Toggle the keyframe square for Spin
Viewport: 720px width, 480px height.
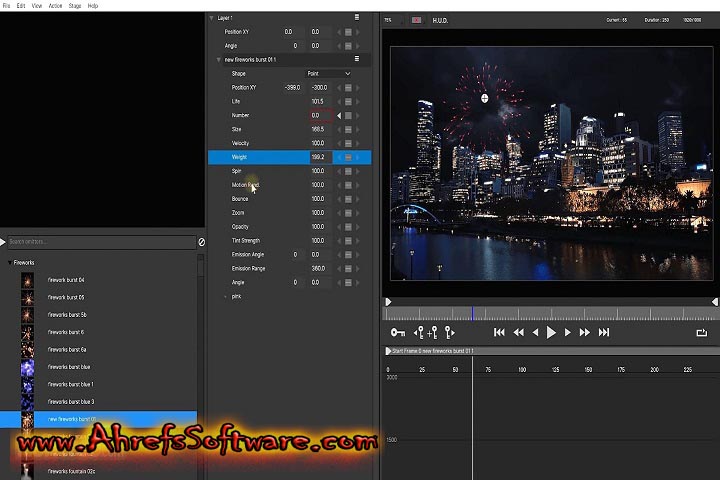point(348,171)
